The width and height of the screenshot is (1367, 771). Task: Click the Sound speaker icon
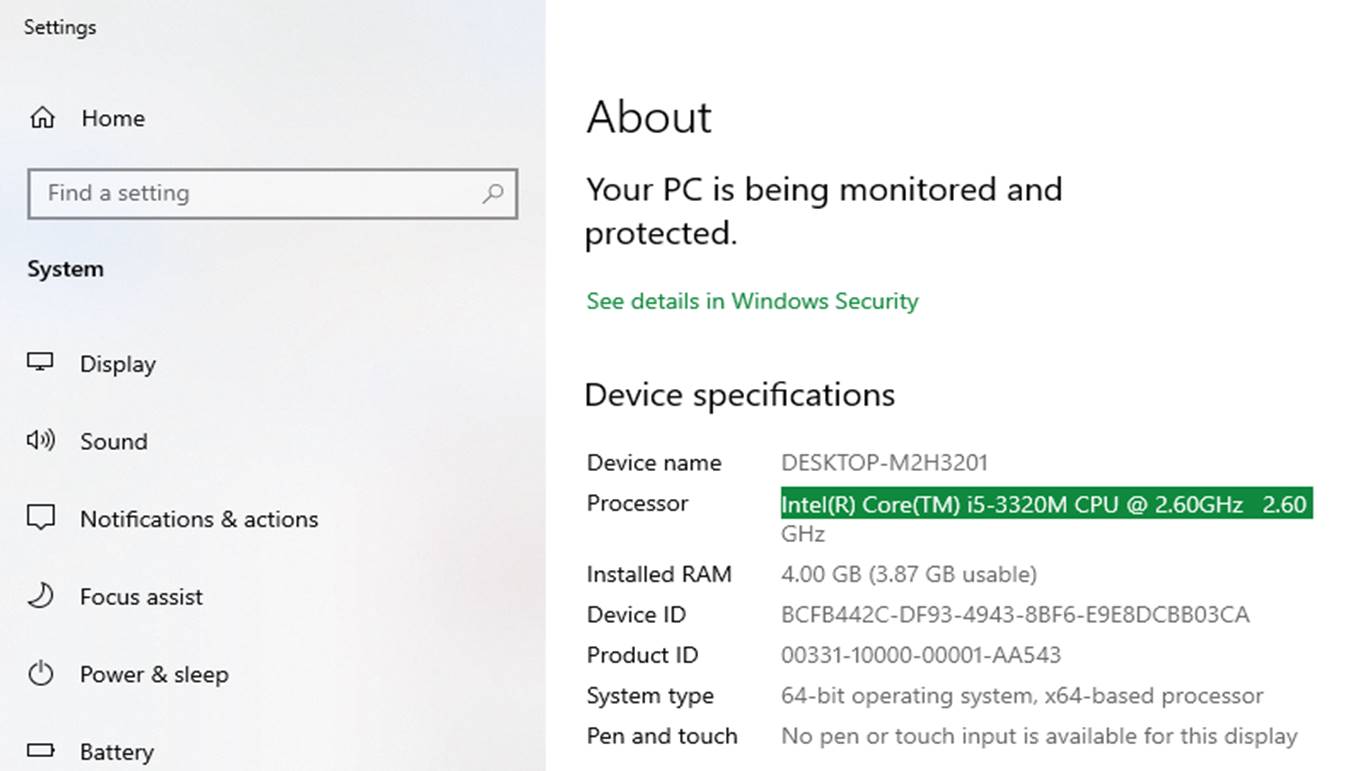click(40, 440)
